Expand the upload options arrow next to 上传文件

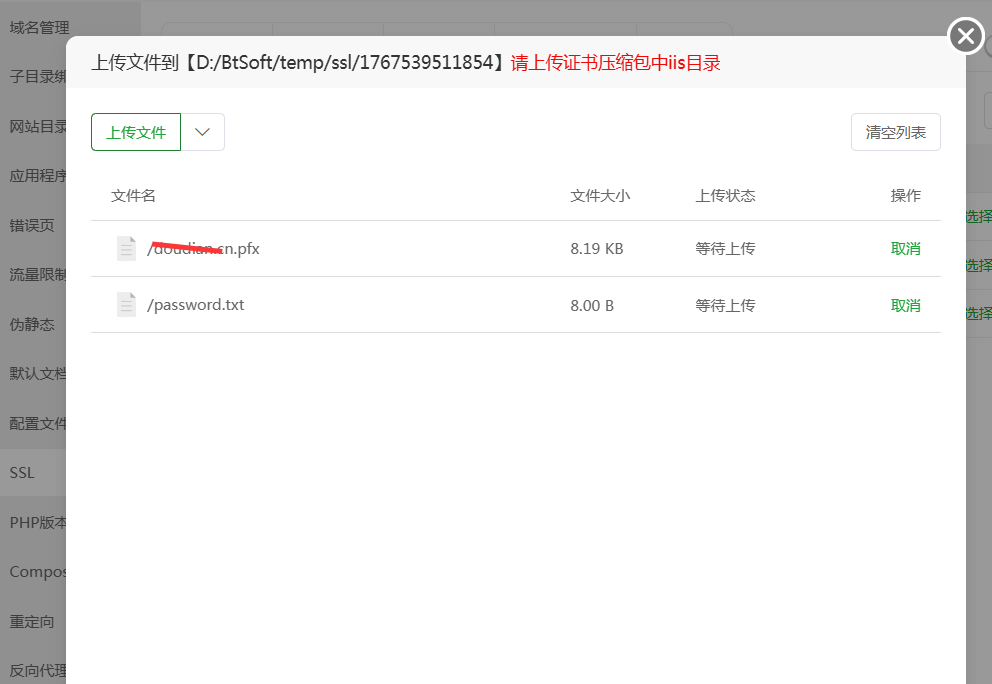pyautogui.click(x=203, y=131)
